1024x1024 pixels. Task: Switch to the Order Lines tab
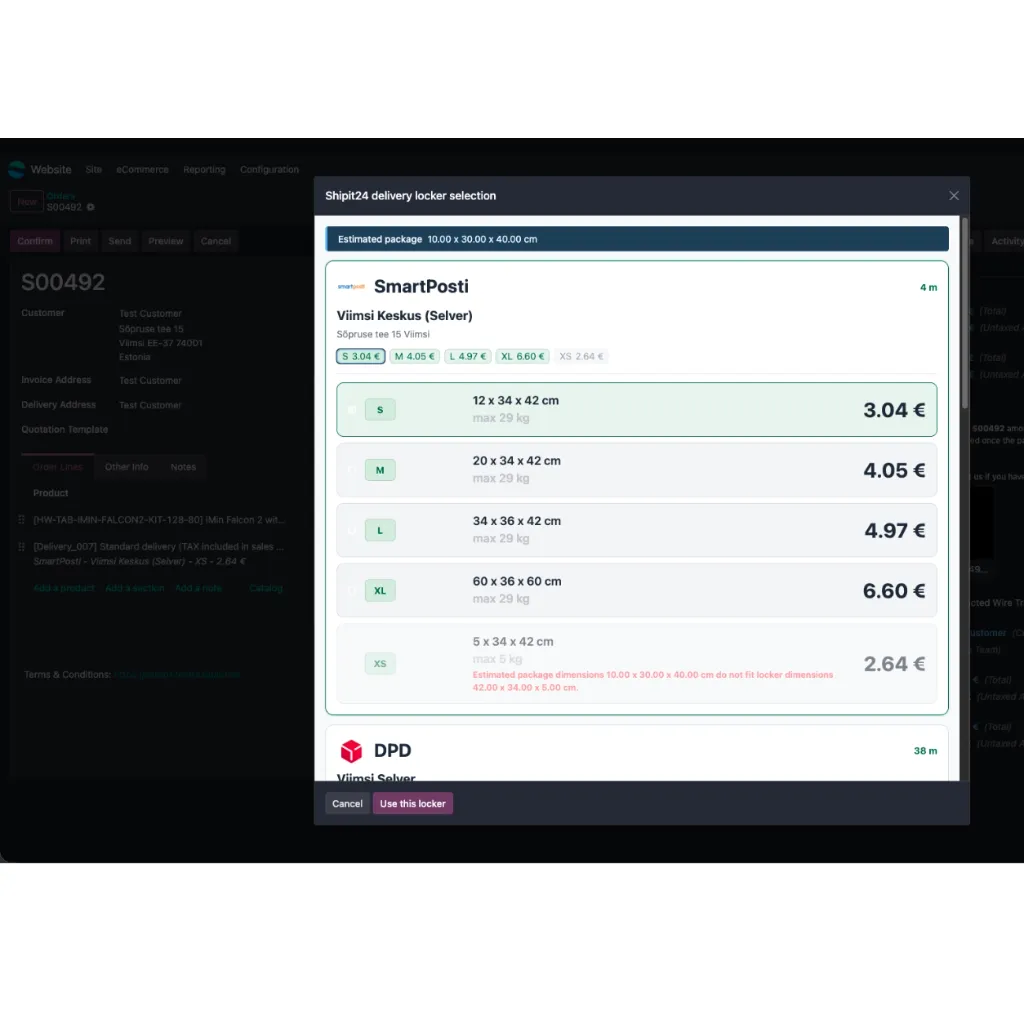pyautogui.click(x=57, y=467)
